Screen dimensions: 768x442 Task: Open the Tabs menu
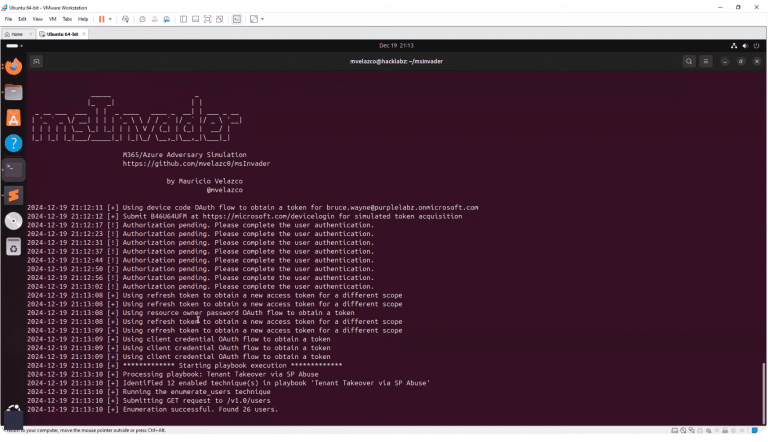point(67,19)
